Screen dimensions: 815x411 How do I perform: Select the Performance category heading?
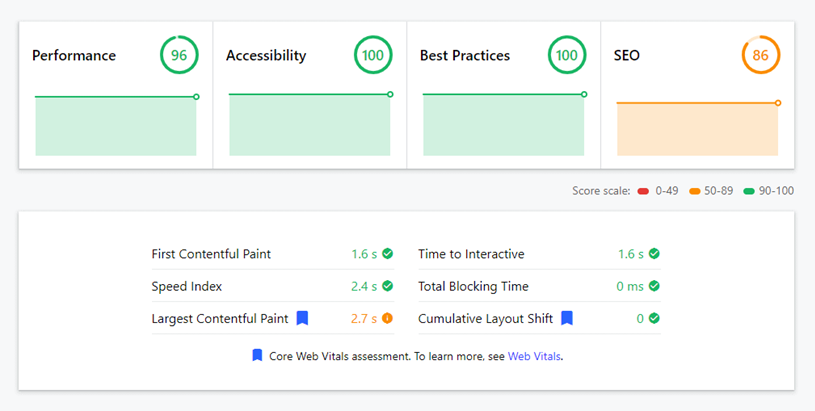pos(74,56)
